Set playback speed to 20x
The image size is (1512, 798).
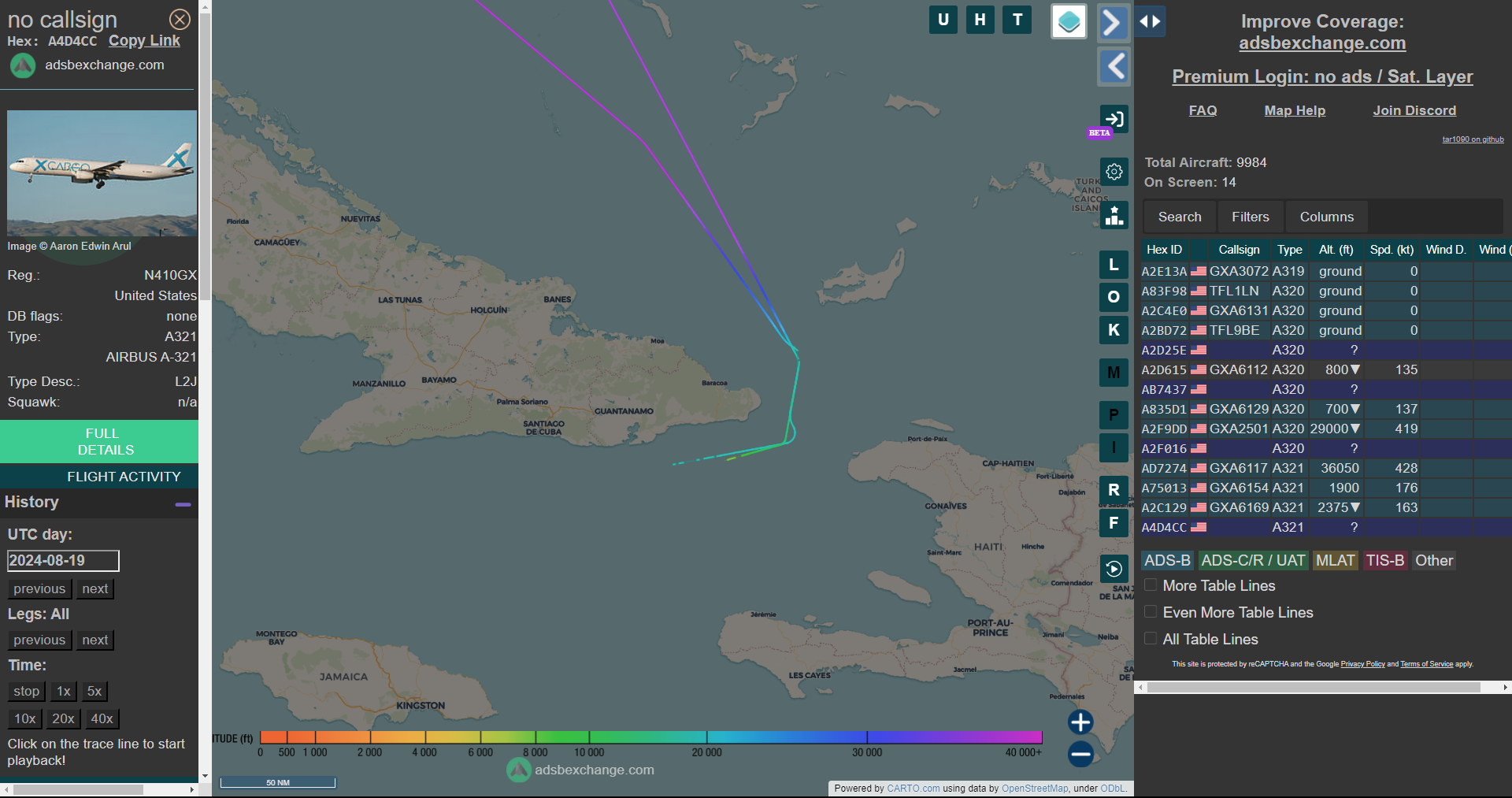tap(63, 718)
